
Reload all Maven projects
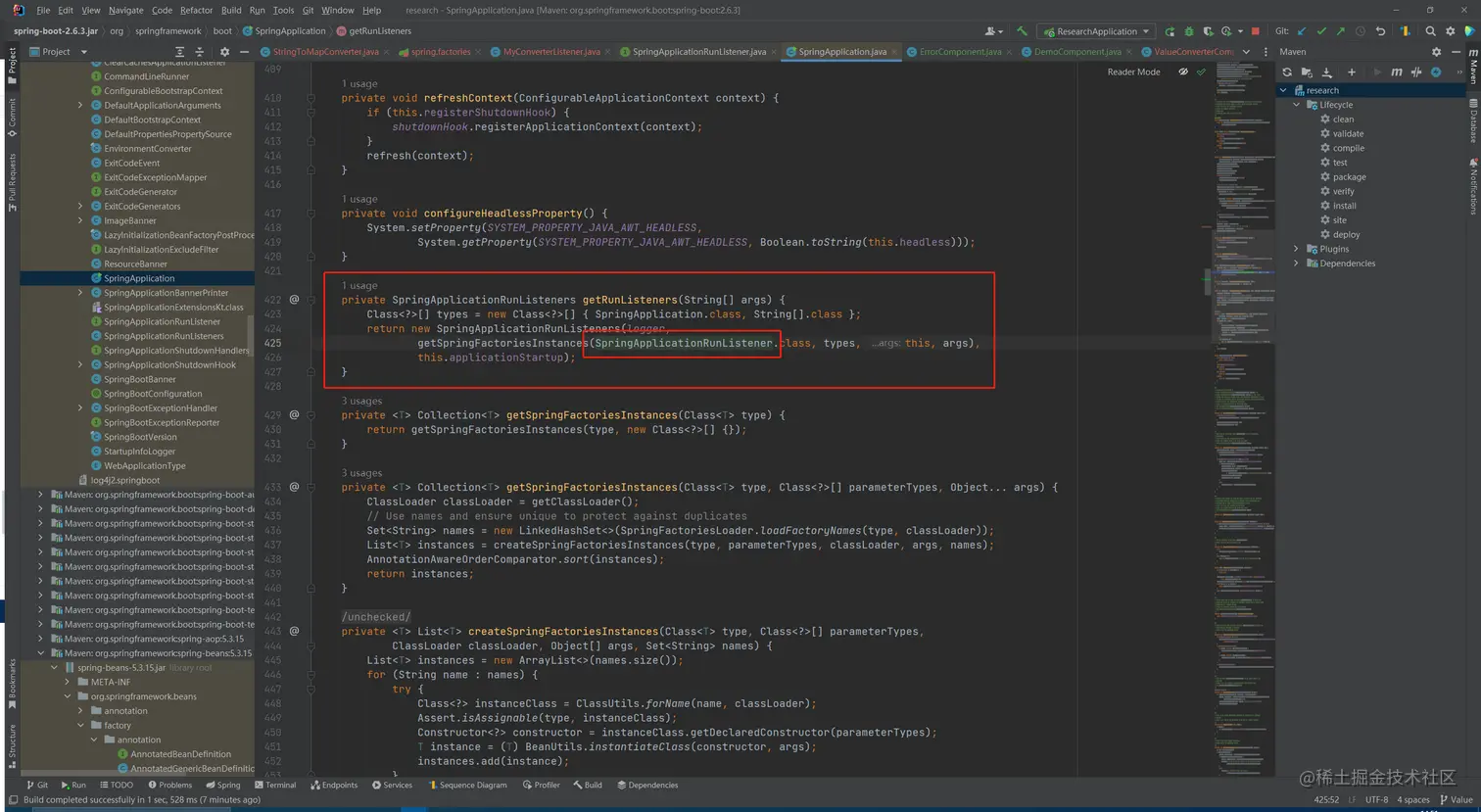pos(1287,72)
